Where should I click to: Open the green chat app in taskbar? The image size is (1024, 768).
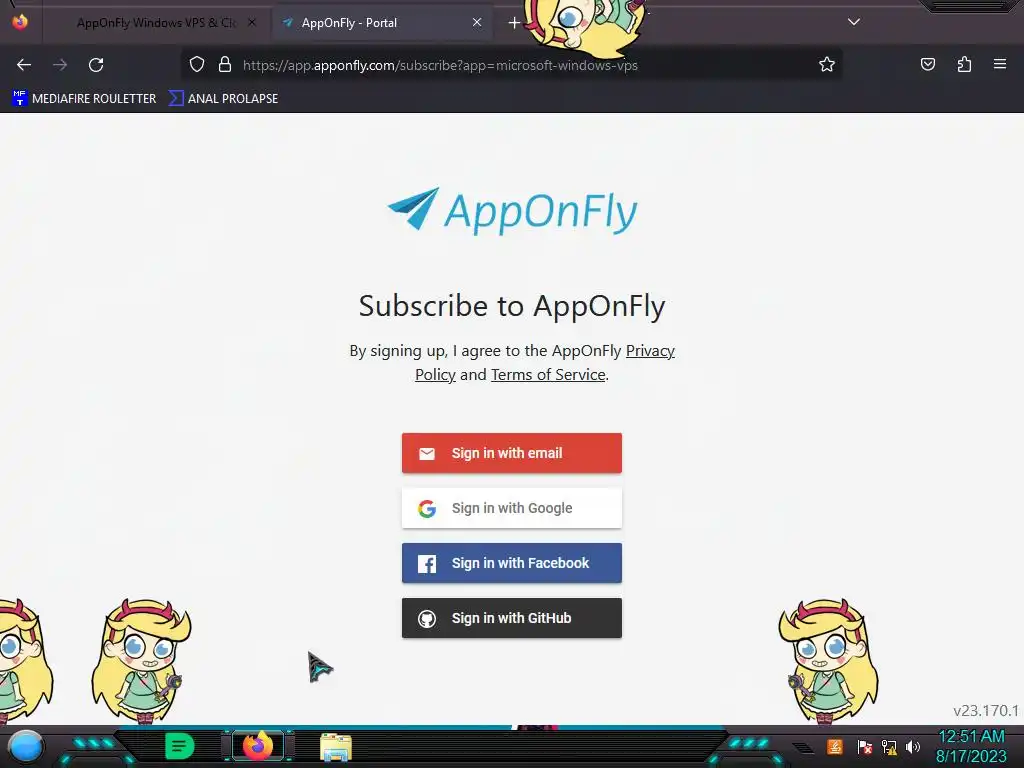[179, 746]
